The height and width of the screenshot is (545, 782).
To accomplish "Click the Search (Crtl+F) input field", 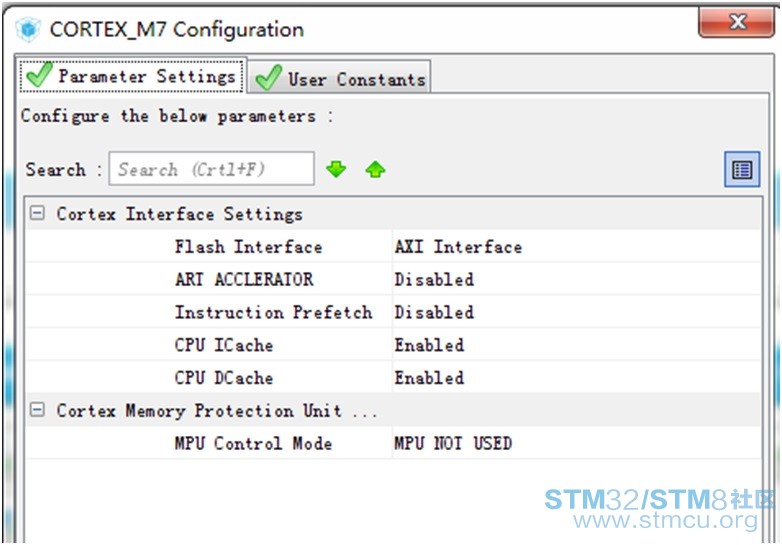I will pos(211,169).
